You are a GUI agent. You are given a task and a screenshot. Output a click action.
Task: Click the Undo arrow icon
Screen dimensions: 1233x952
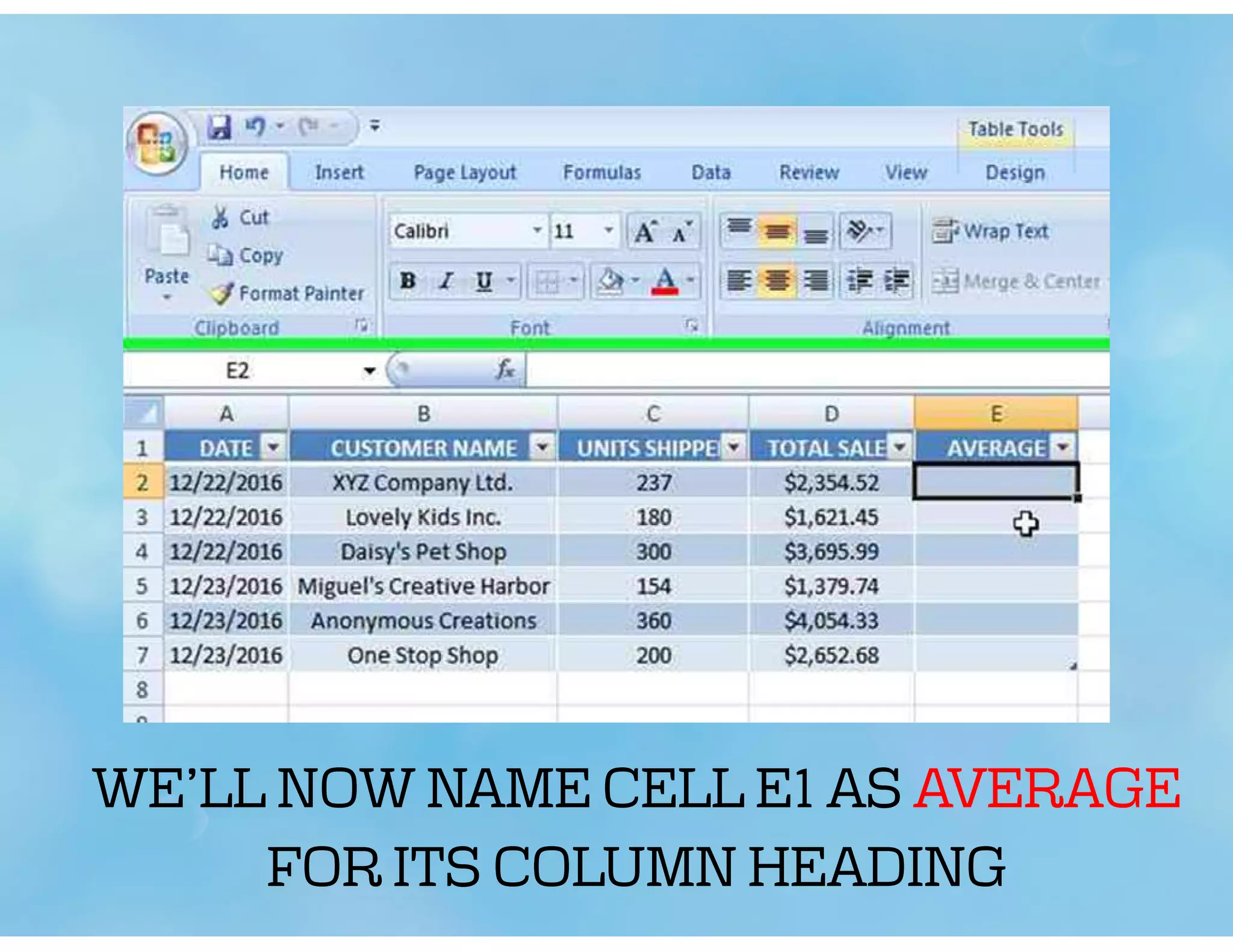(255, 126)
